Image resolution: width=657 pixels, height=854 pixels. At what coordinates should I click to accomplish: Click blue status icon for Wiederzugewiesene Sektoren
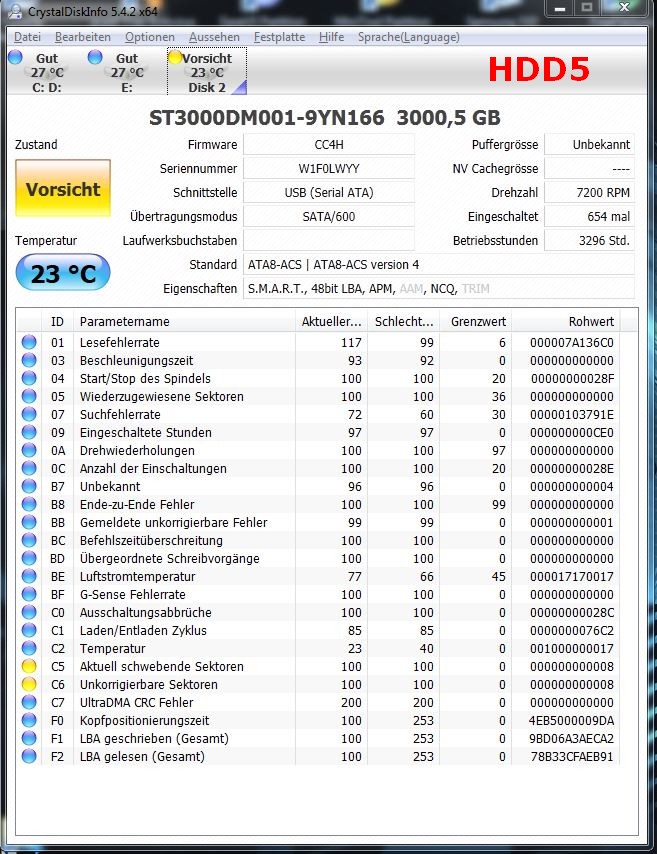click(29, 396)
